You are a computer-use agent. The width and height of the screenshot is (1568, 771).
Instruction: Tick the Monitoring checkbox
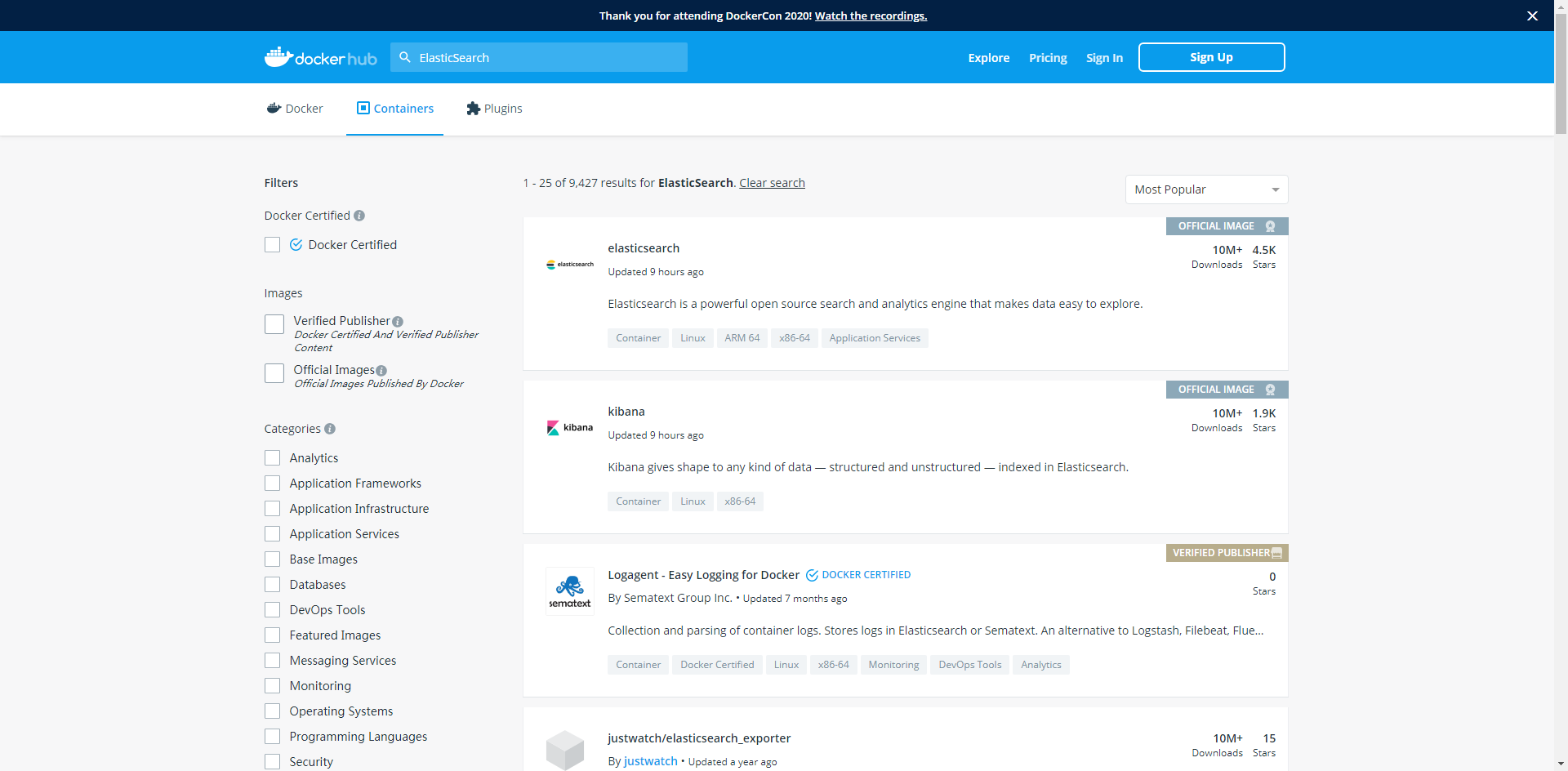tap(273, 686)
